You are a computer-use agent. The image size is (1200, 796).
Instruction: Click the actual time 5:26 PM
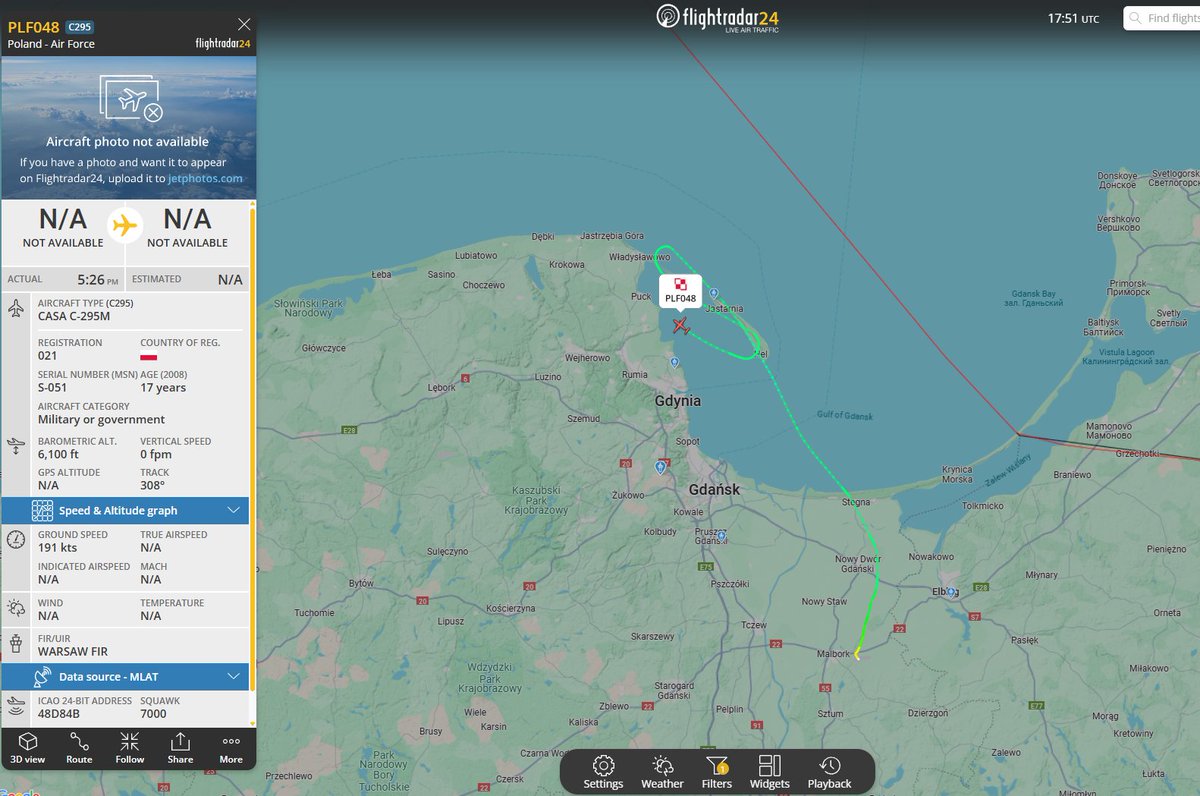pyautogui.click(x=98, y=280)
